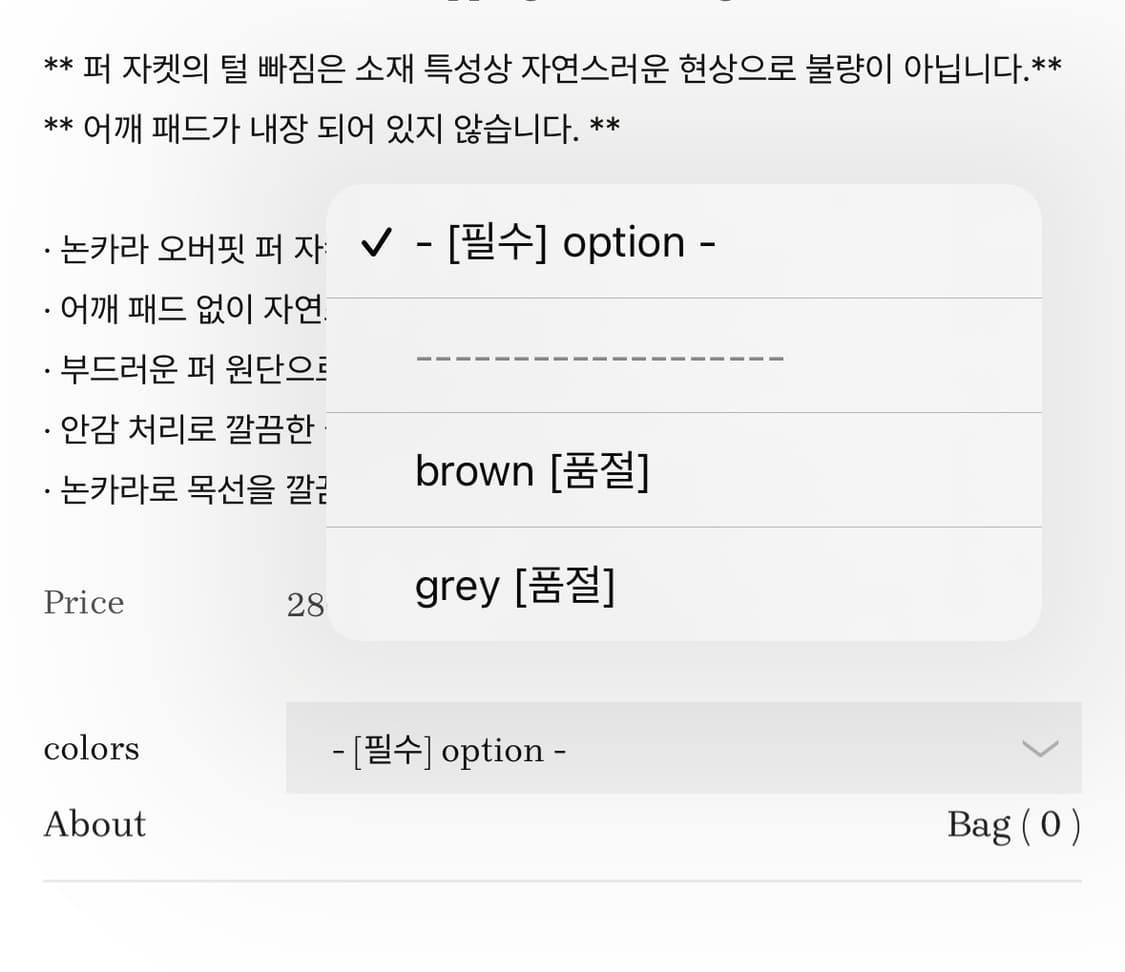This screenshot has width=1125, height=972.
Task: Click the chevron on the colors dropdown
Action: (1038, 748)
